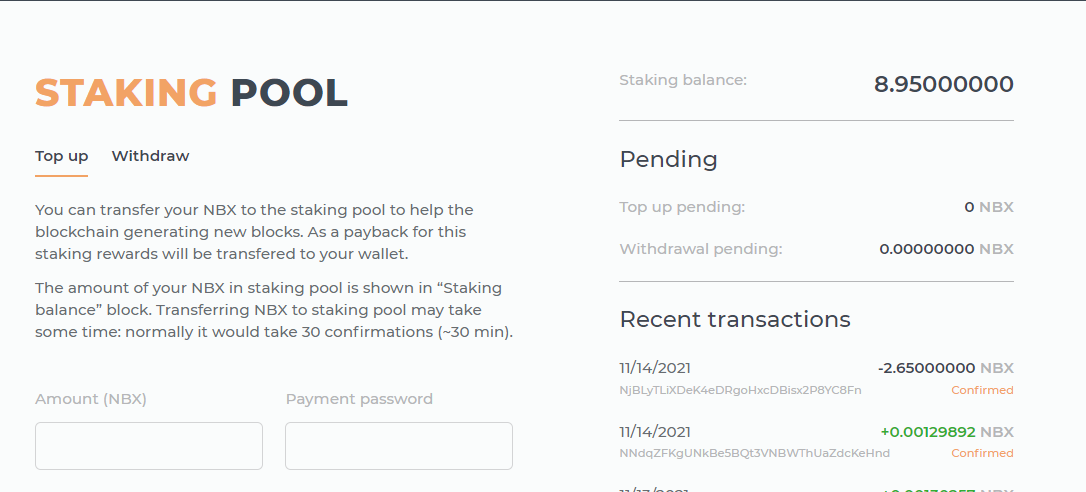1086x492 pixels.
Task: Click the Top up pending 0 NBX value
Action: [x=989, y=207]
